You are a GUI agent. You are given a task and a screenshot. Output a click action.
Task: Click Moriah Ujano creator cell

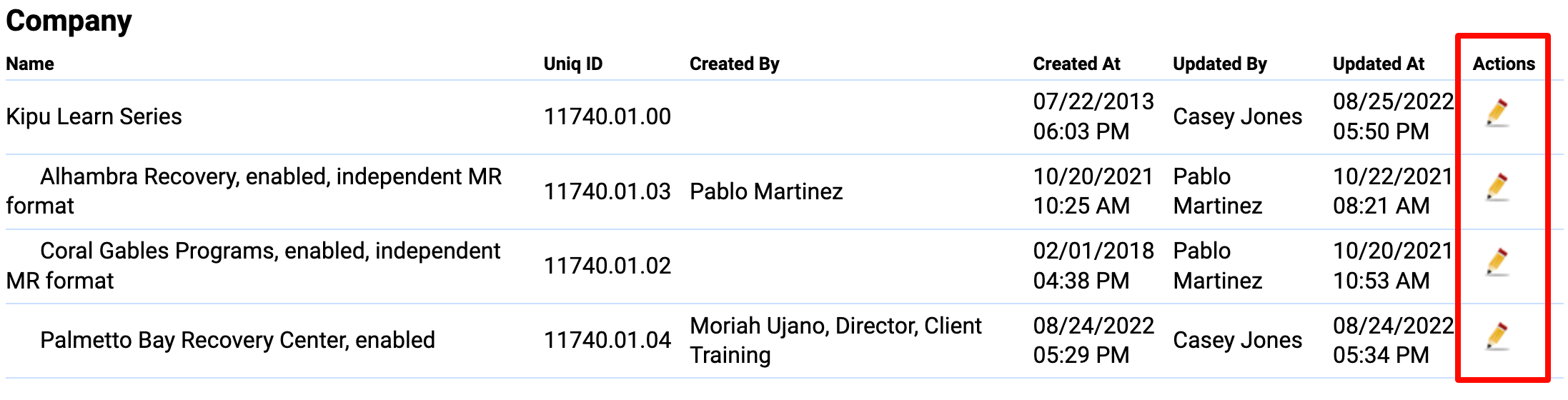pyautogui.click(x=835, y=340)
